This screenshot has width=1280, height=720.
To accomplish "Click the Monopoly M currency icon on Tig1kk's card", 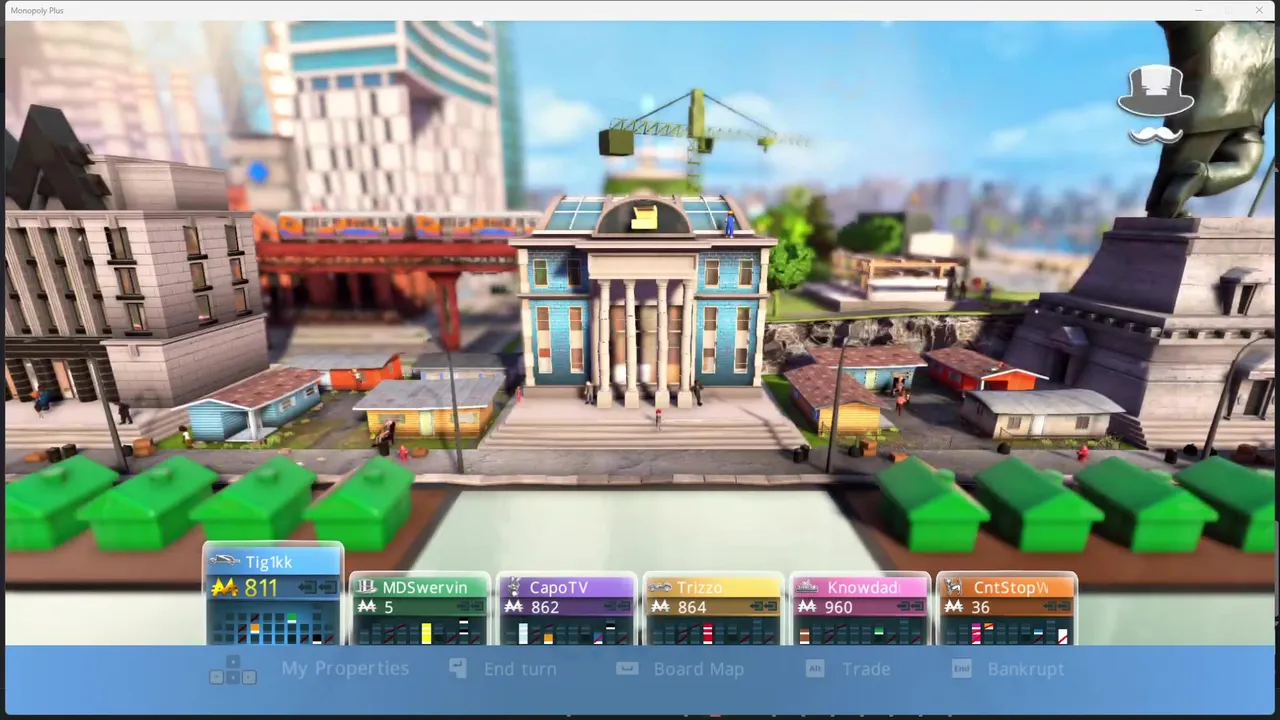I will (224, 587).
